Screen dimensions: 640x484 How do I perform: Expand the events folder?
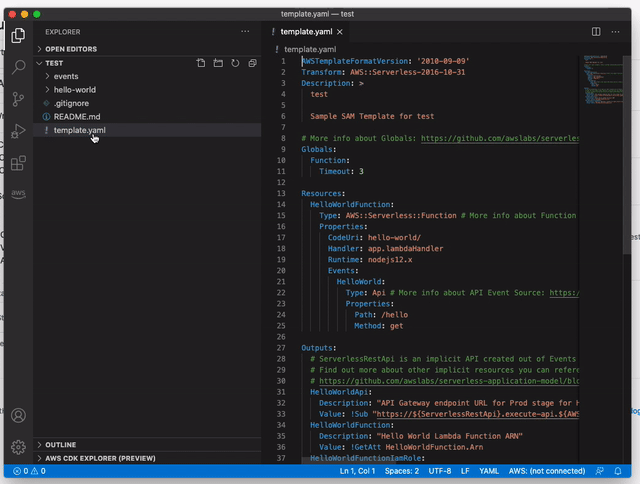66,76
